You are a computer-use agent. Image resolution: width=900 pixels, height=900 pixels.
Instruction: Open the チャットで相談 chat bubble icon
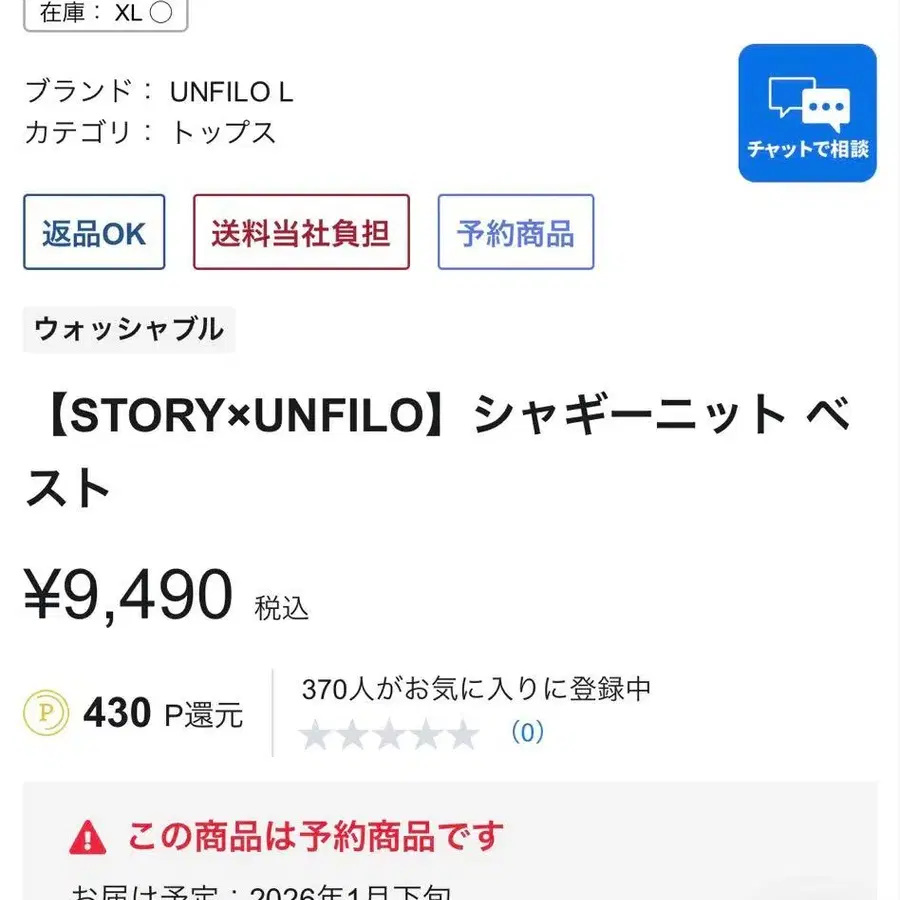(808, 113)
